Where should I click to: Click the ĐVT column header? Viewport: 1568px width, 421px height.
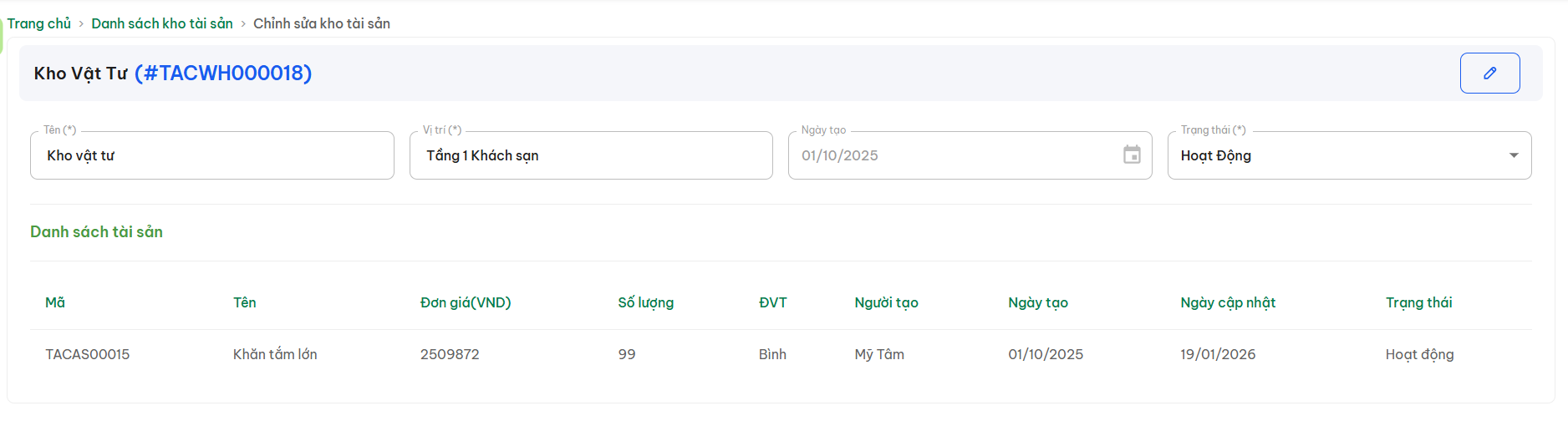pos(772,302)
